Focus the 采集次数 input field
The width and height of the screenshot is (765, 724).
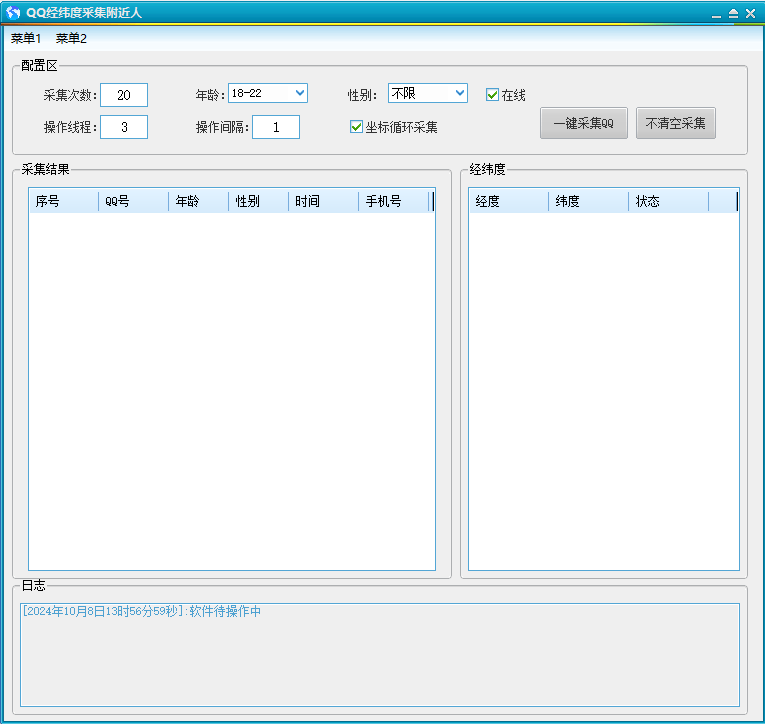click(x=124, y=95)
